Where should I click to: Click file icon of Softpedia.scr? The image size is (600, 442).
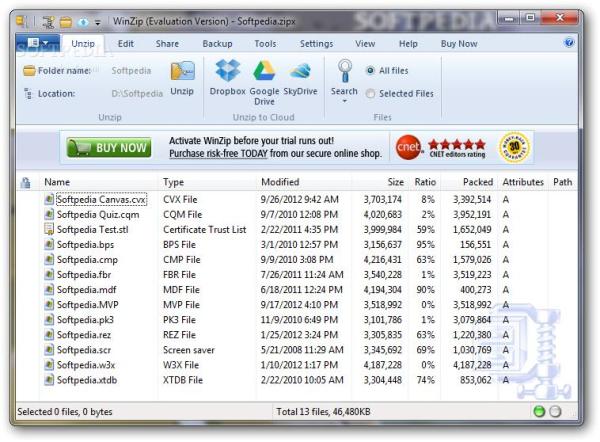pyautogui.click(x=49, y=350)
